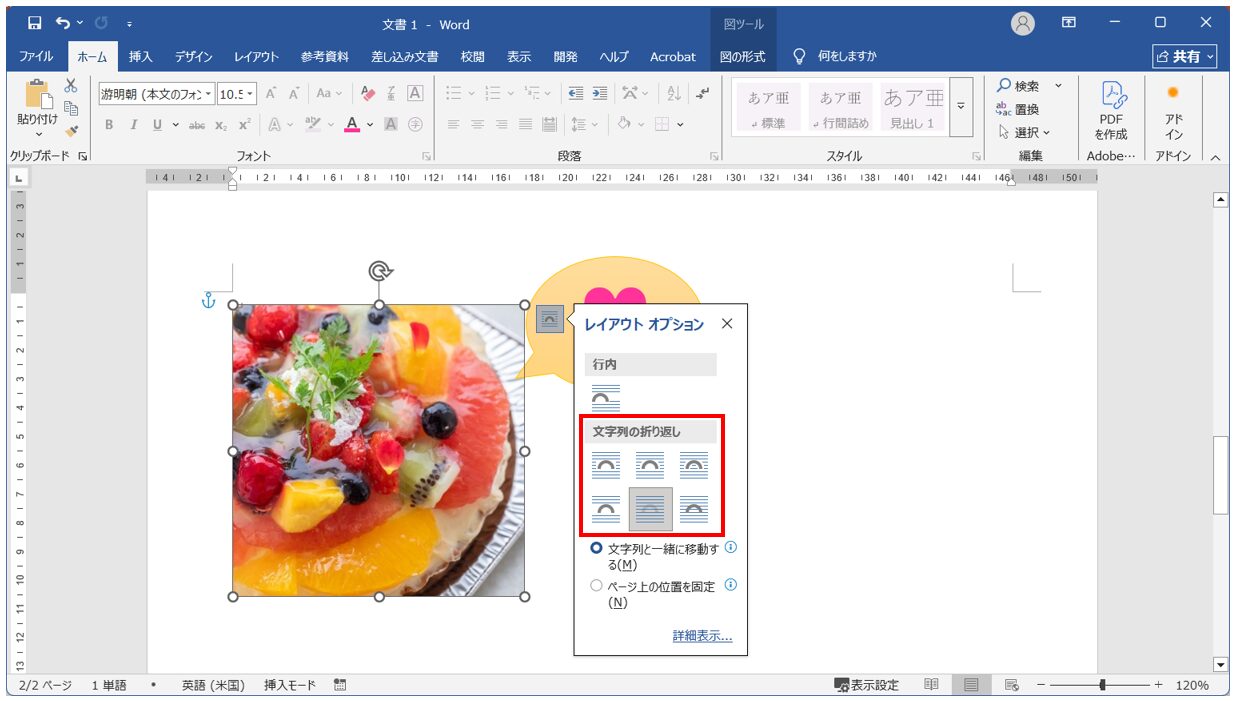The height and width of the screenshot is (701, 1235).
Task: Click the clear formatting eraser icon
Action: [x=368, y=93]
